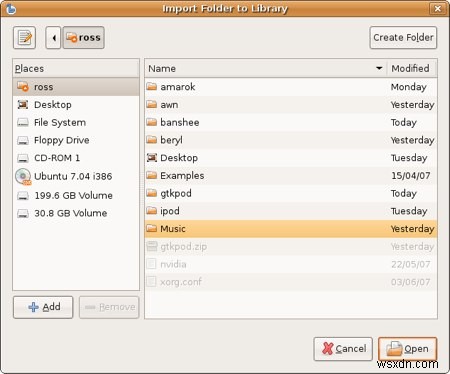Select File System in Places
Image resolution: width=450 pixels, height=374 pixels.
tap(76, 122)
